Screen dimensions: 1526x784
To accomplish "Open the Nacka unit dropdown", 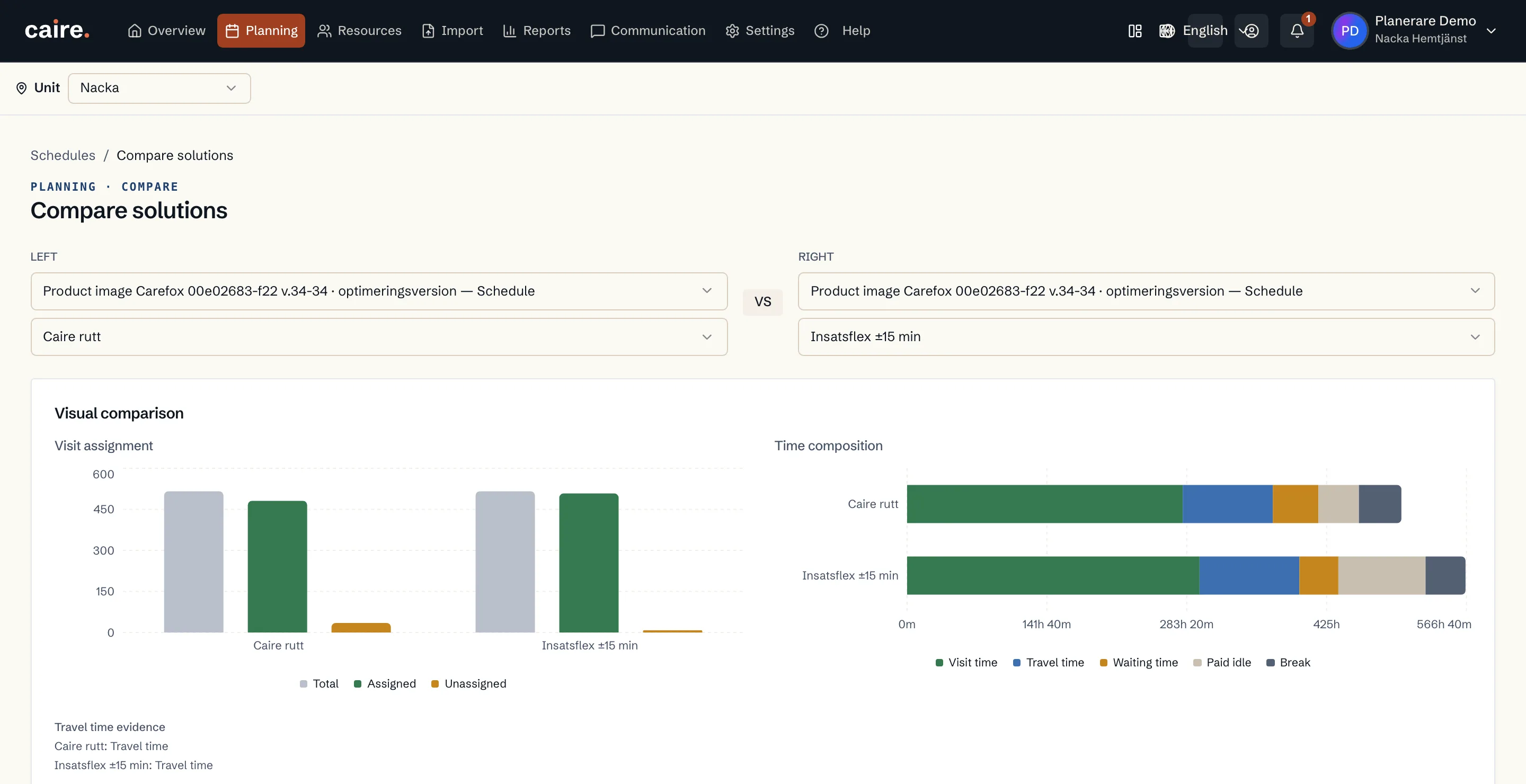I will pyautogui.click(x=159, y=88).
